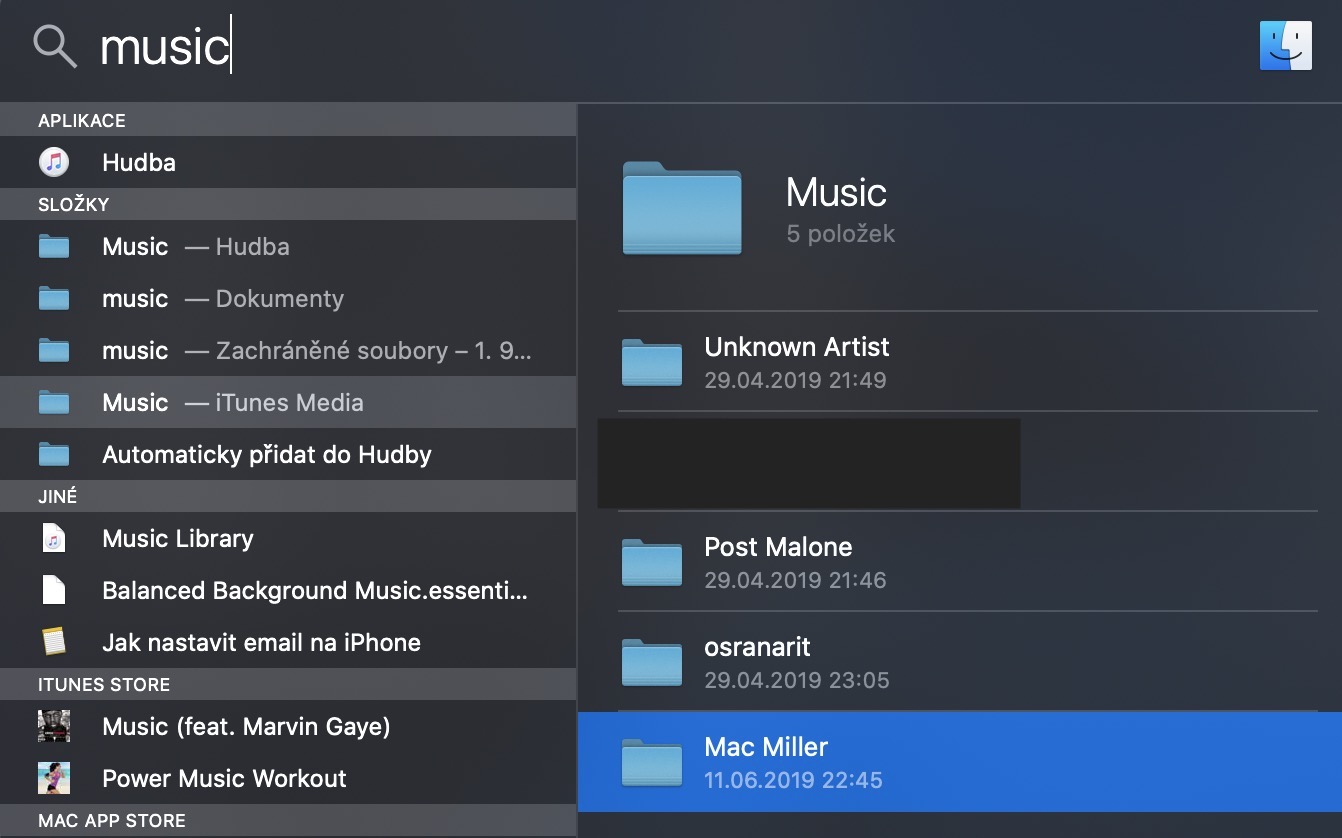This screenshot has width=1342, height=838.
Task: Click the Balanced Background Music document icon
Action: click(x=54, y=590)
